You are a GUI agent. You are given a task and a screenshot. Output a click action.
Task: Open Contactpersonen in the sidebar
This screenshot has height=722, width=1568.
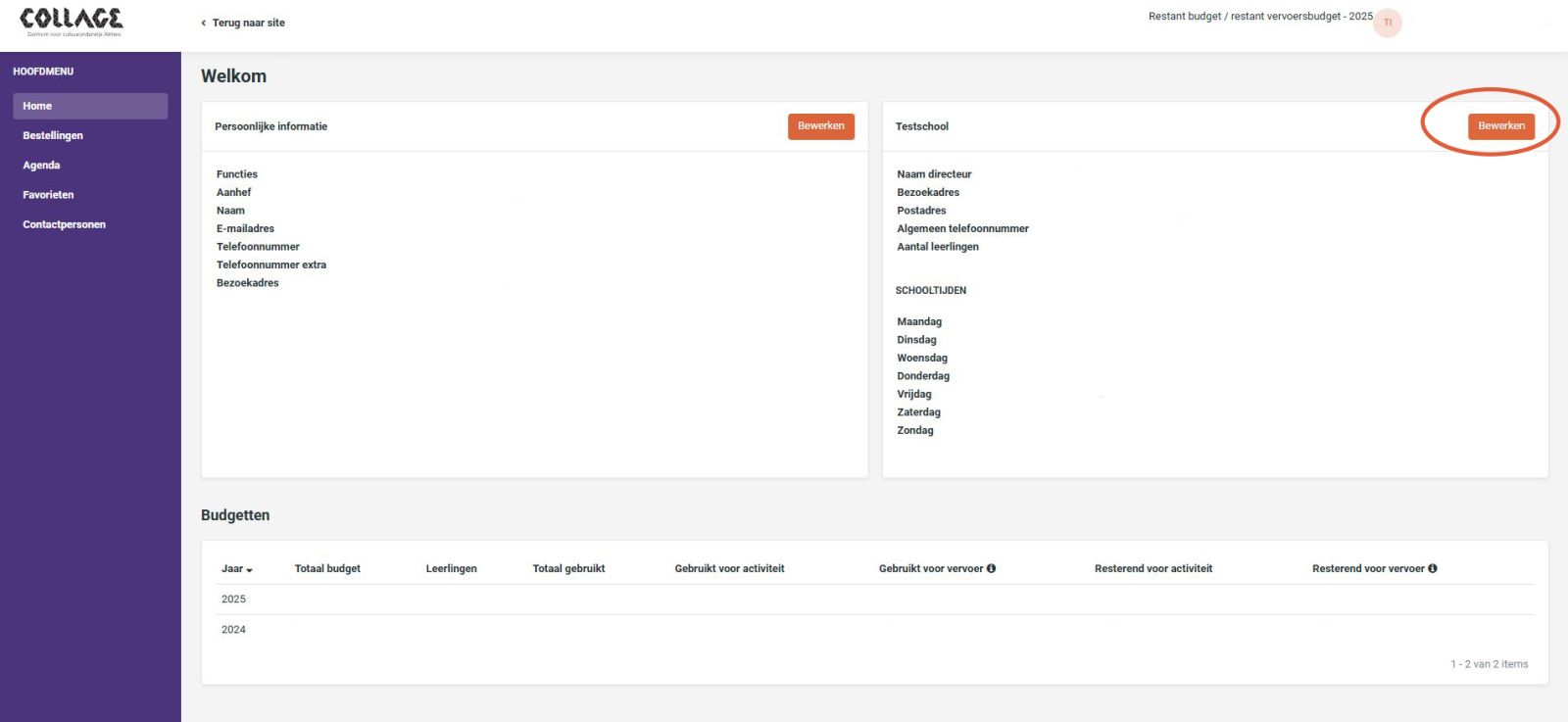[64, 224]
